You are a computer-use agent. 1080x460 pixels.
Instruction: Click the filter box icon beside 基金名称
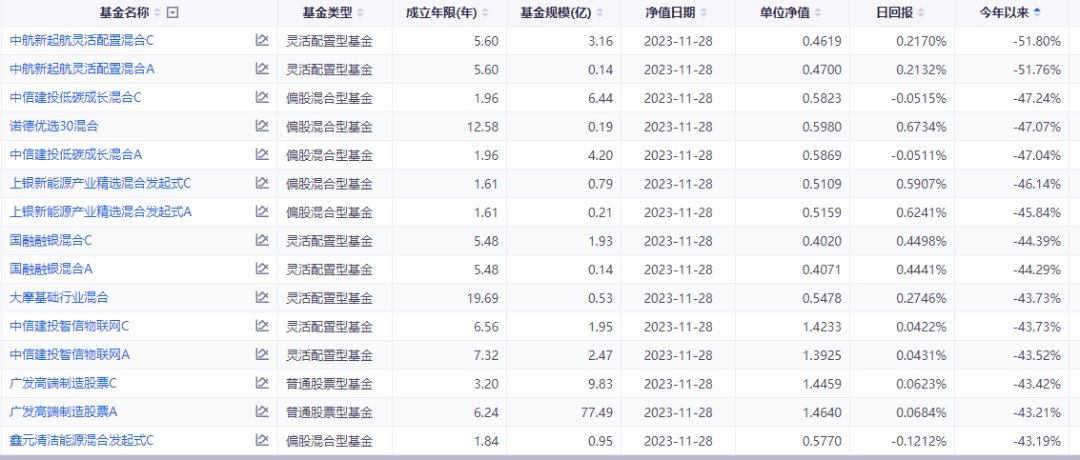tap(172, 13)
